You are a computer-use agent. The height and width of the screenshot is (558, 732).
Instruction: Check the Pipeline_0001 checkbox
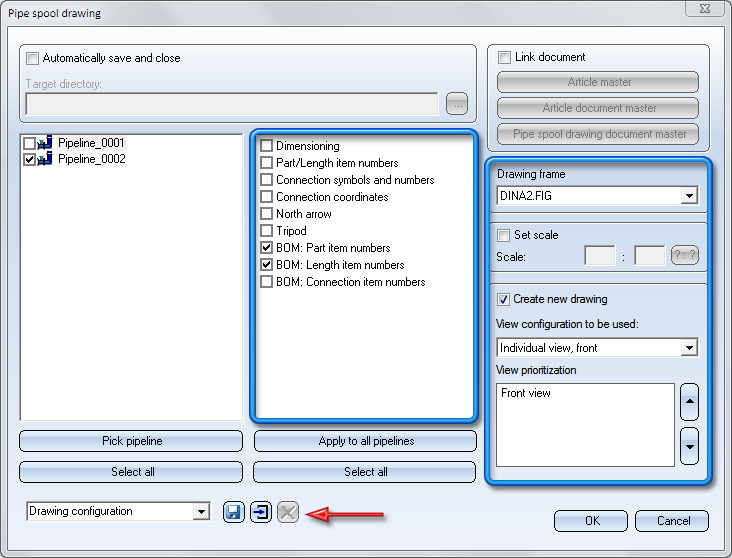(x=29, y=143)
